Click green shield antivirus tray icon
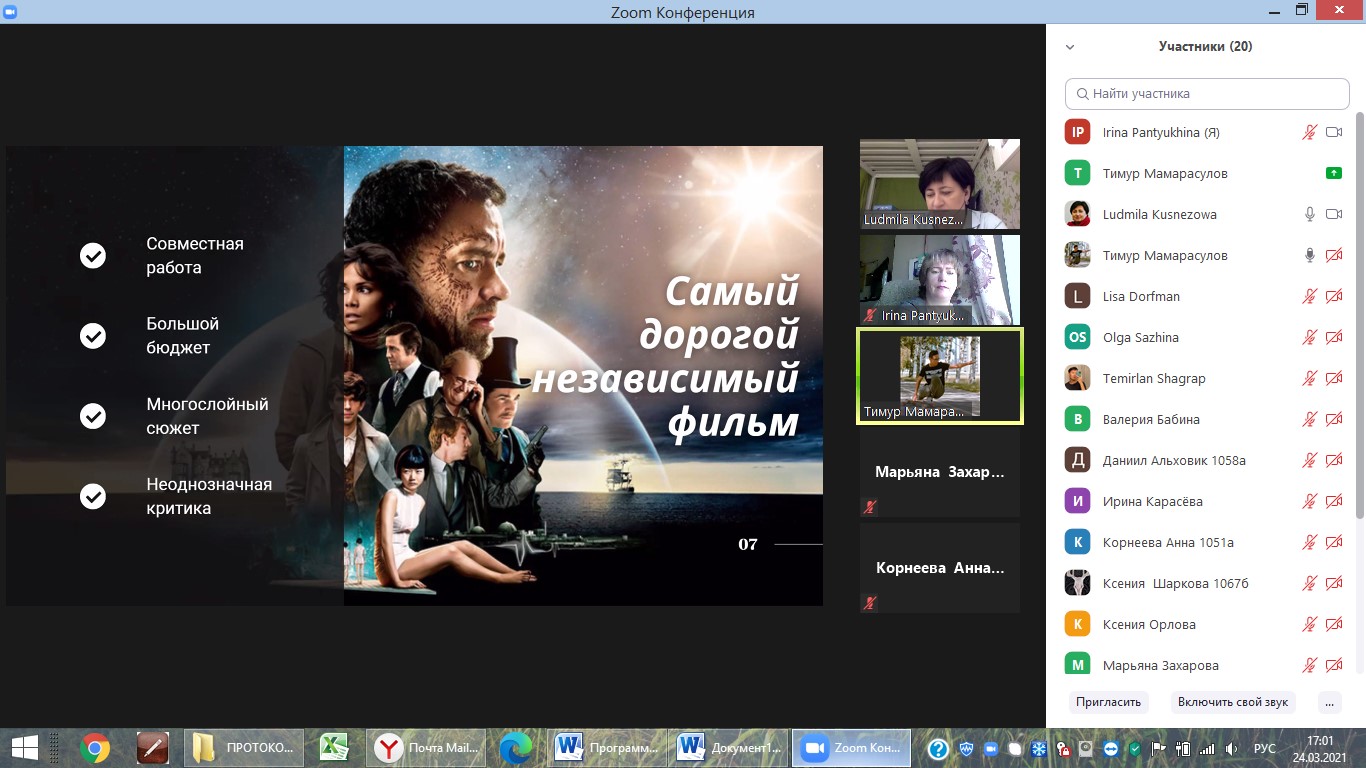Screen dimensions: 1366x768 [1135, 749]
